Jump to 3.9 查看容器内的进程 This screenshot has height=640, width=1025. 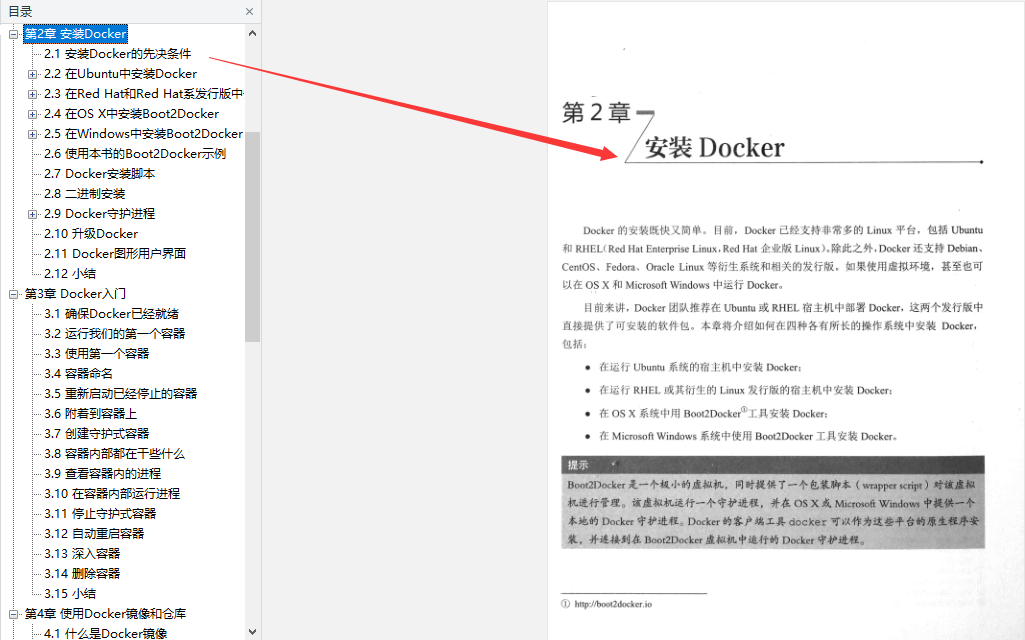click(x=103, y=474)
